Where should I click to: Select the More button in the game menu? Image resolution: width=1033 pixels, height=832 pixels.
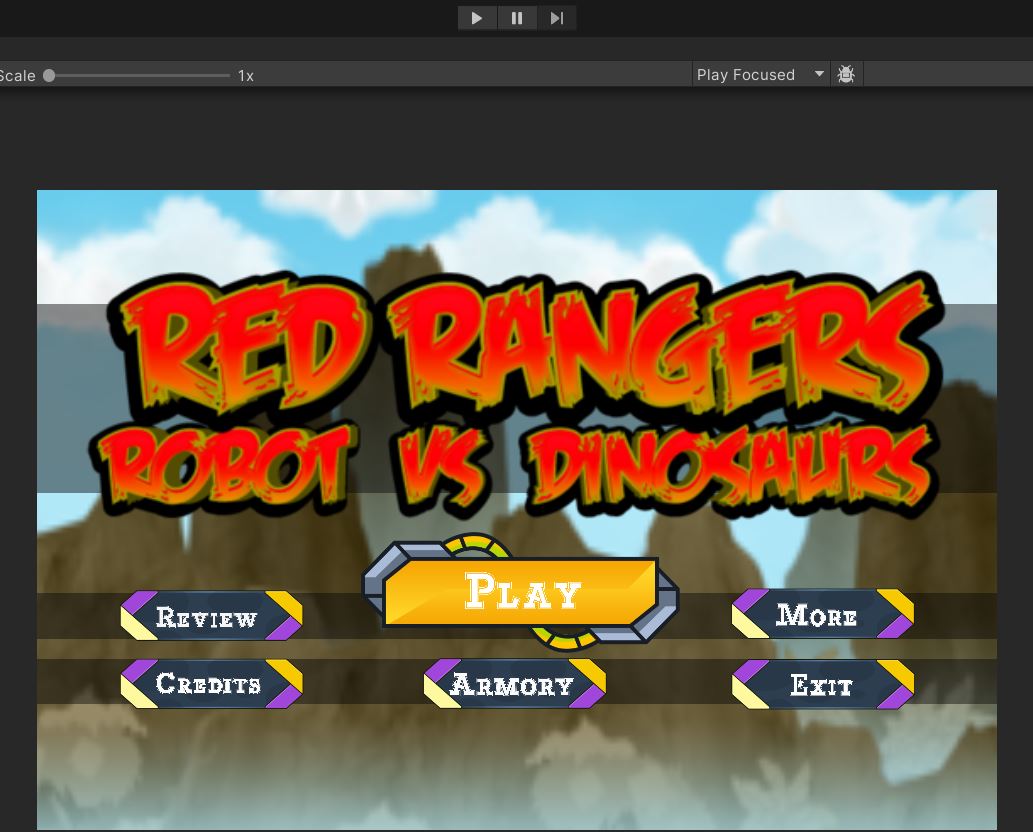[x=822, y=615]
